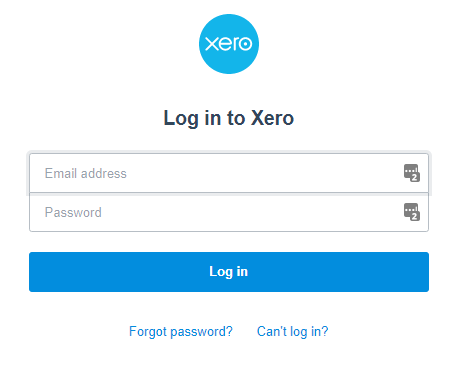The width and height of the screenshot is (460, 372).
Task: Show autofill entries via password field badge icon
Action: point(412,212)
